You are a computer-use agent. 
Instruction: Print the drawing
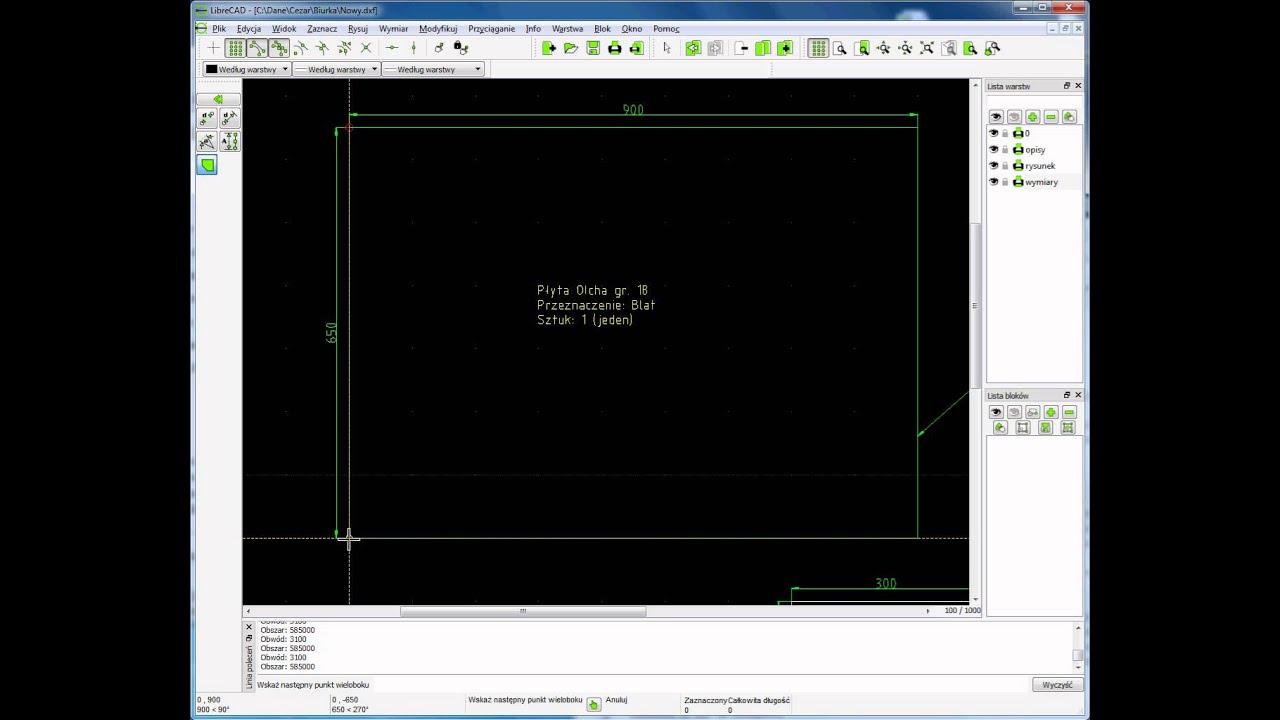[615, 48]
